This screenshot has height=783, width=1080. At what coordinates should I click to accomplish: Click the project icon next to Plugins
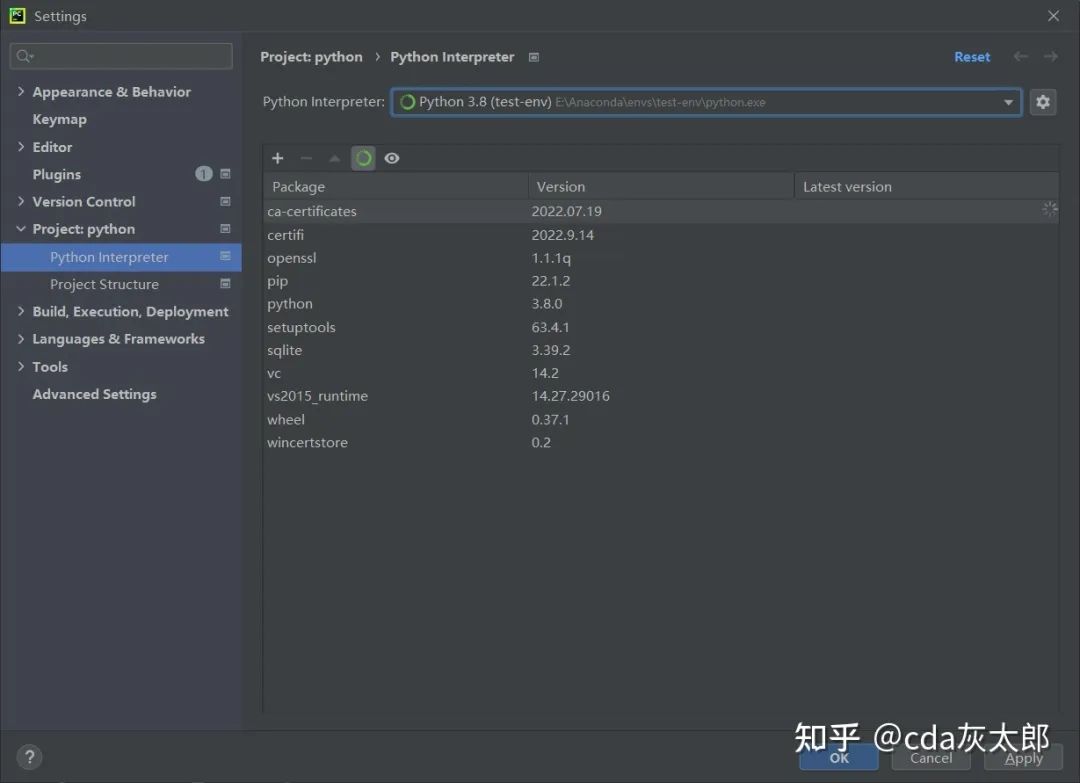(x=225, y=174)
